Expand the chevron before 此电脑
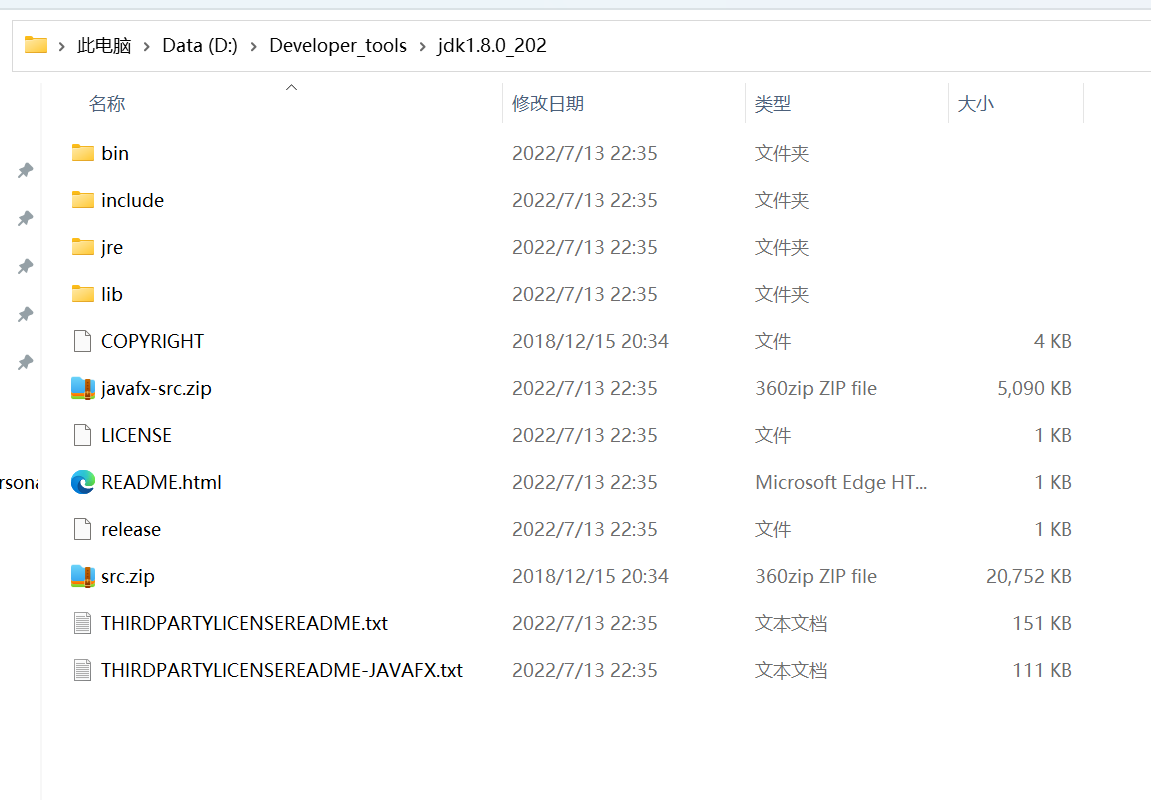Screen dimensions: 1151x800 62,46
